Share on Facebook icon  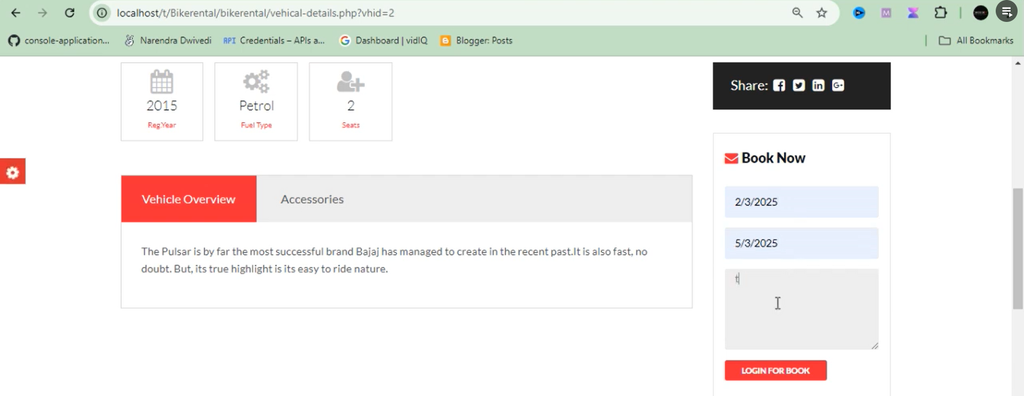[x=779, y=86]
